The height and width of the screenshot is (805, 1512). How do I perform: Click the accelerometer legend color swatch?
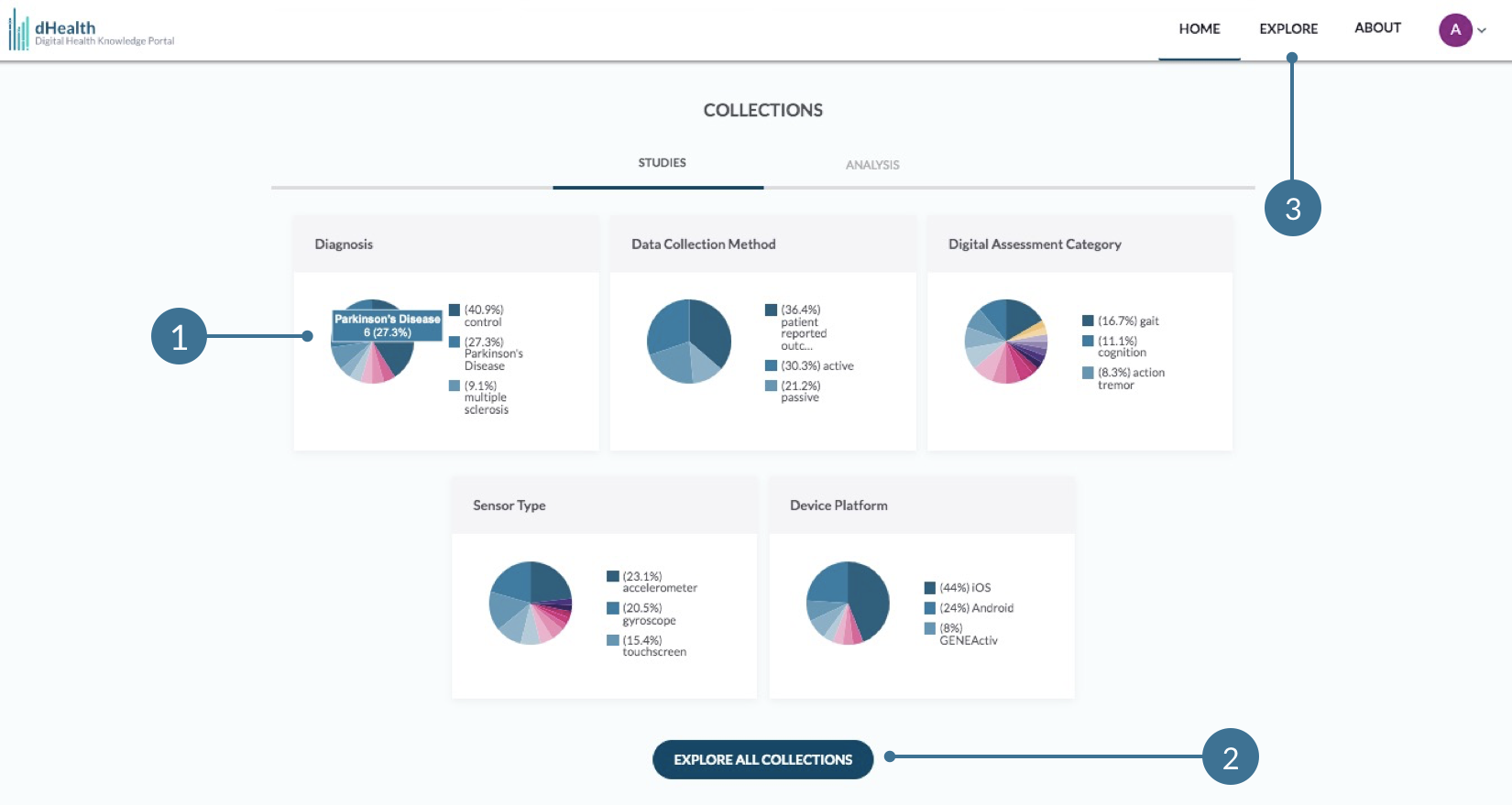coord(612,576)
